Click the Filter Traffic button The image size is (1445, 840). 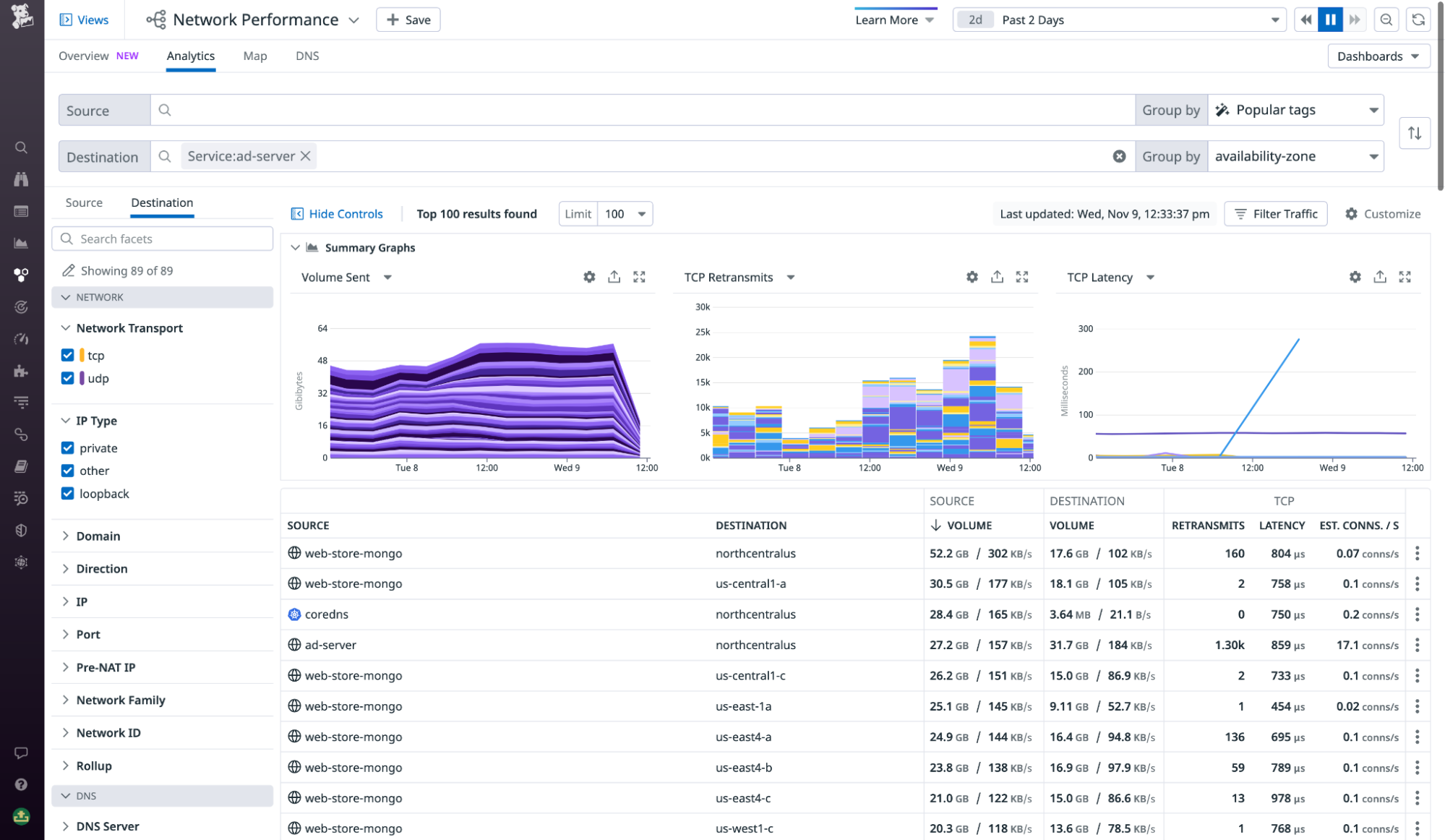(1275, 214)
